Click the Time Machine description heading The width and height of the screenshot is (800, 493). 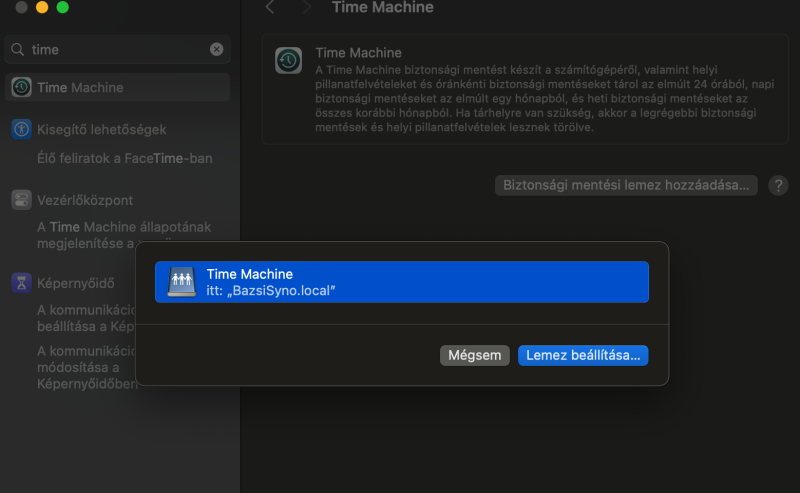(358, 53)
